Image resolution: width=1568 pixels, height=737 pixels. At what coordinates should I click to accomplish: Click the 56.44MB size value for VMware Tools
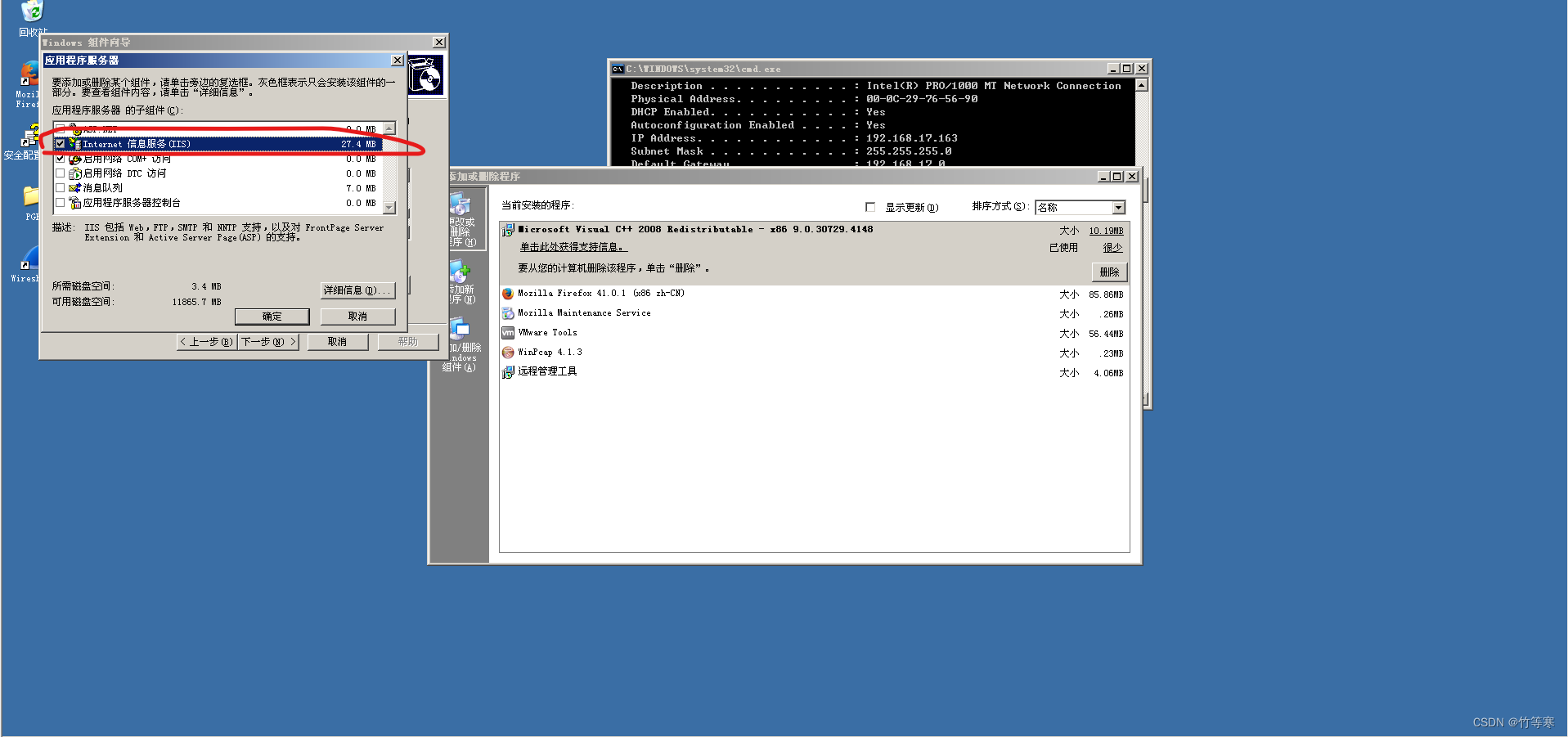coord(1106,334)
